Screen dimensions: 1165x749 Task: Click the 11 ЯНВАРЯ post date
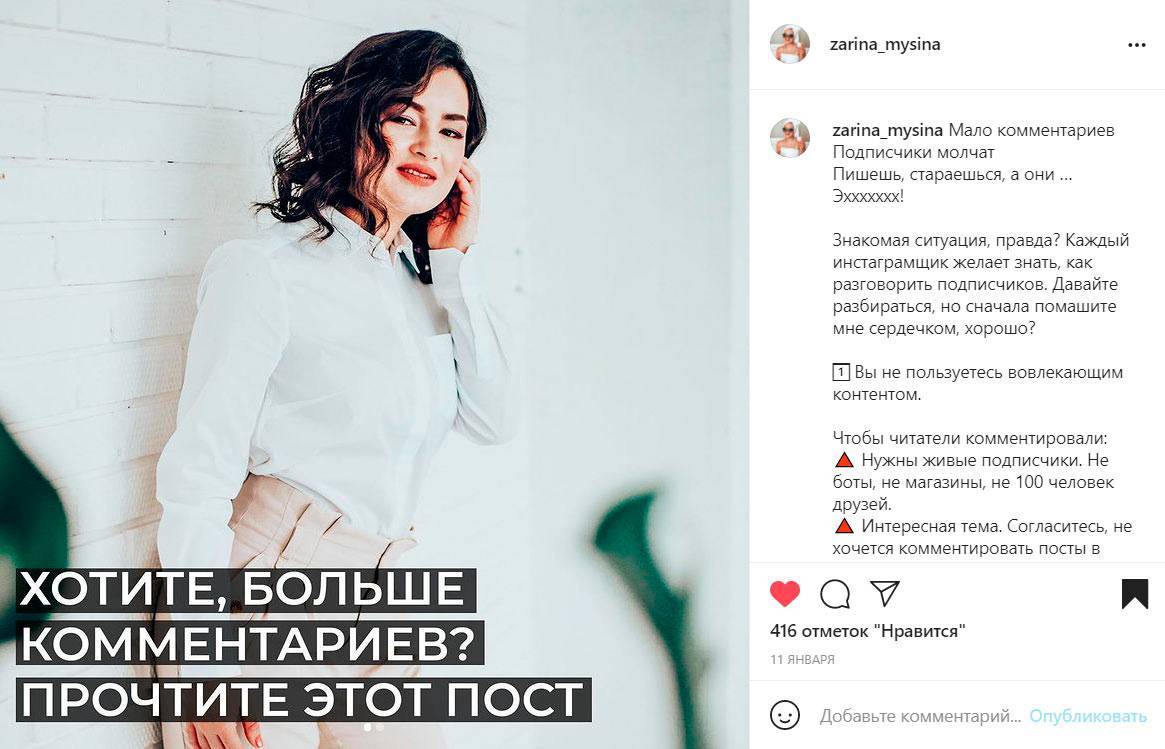802,659
